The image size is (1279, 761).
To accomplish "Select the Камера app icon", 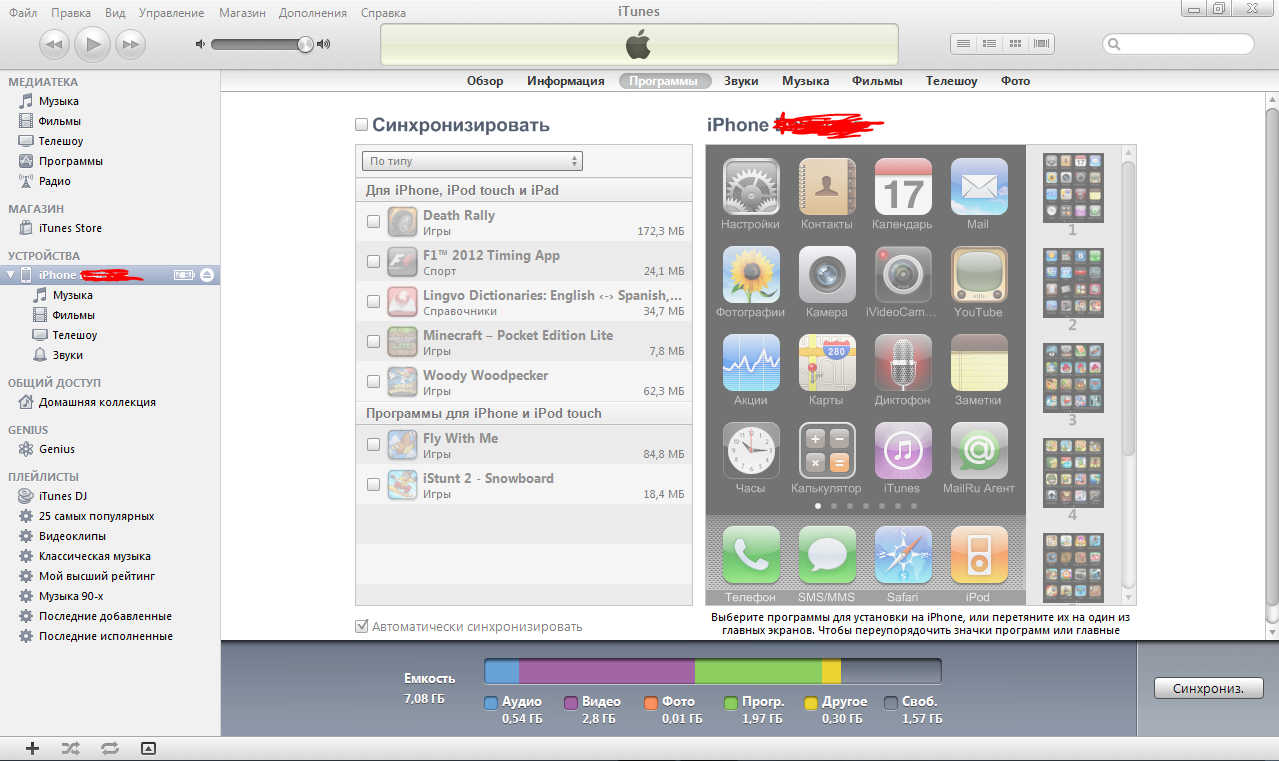I will pos(827,275).
